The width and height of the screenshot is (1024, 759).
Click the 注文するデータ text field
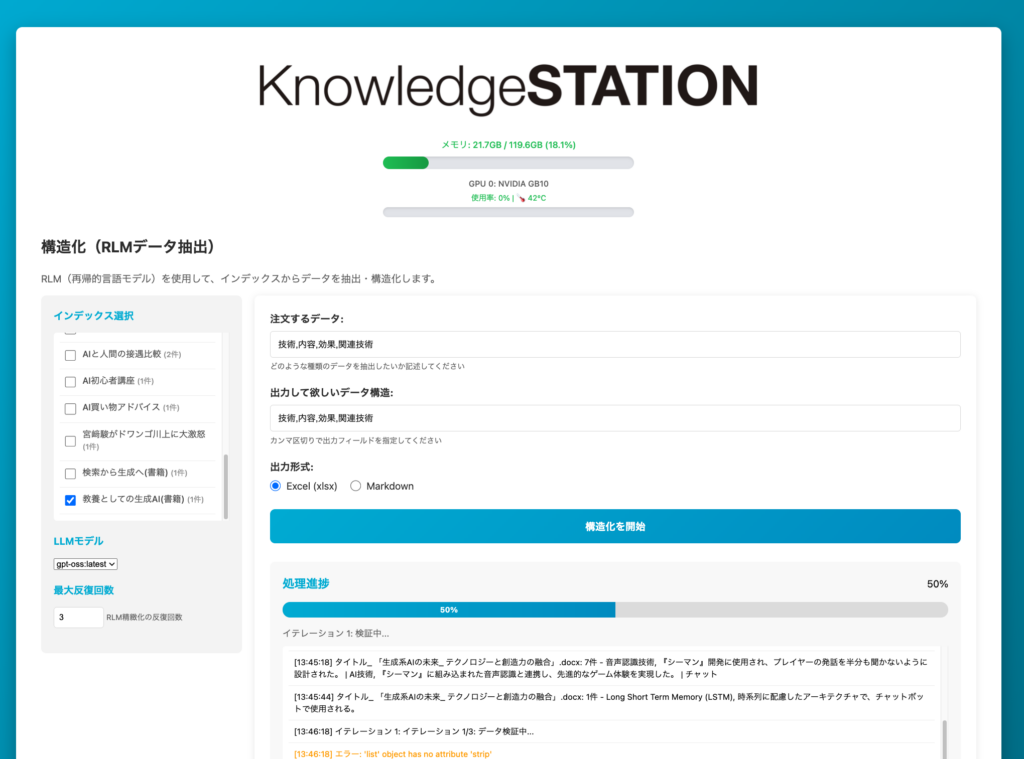(x=615, y=344)
